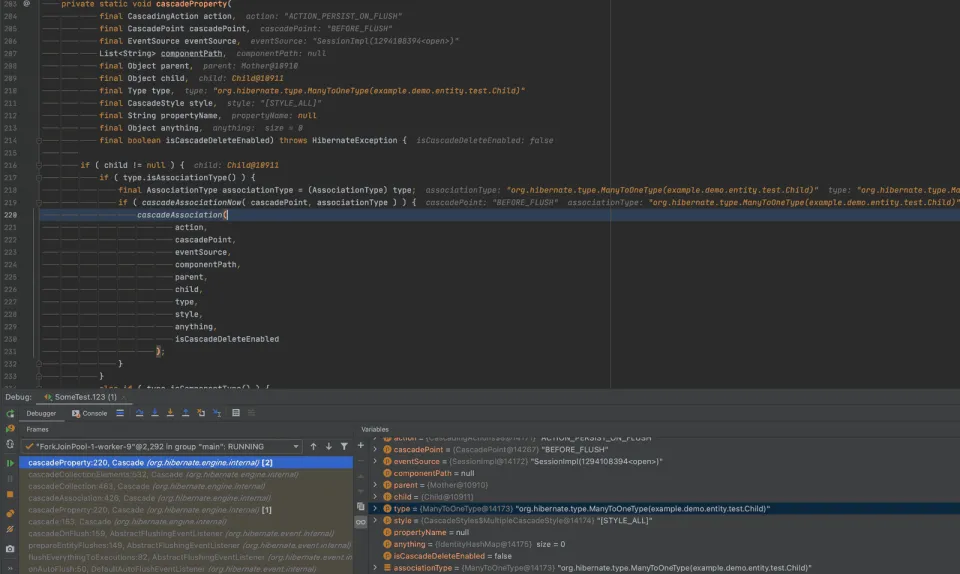Image resolution: width=960 pixels, height=574 pixels.
Task: Click Show Execution Point icon in toolbar
Action: pyautogui.click(x=120, y=413)
